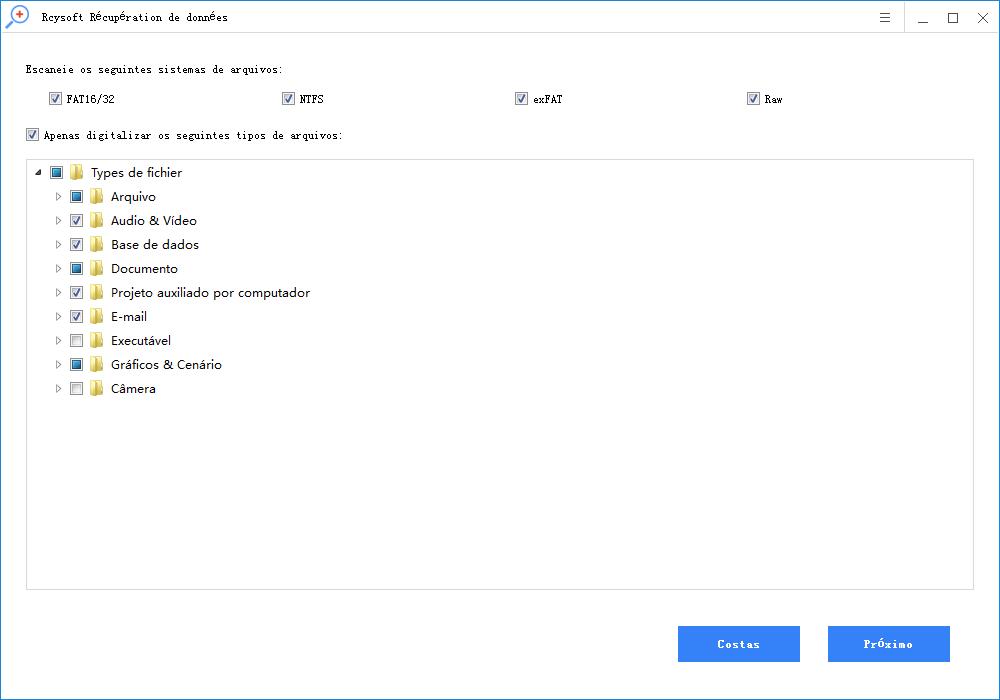1000x700 pixels.
Task: Select the Câmera tree label
Action: coord(133,389)
